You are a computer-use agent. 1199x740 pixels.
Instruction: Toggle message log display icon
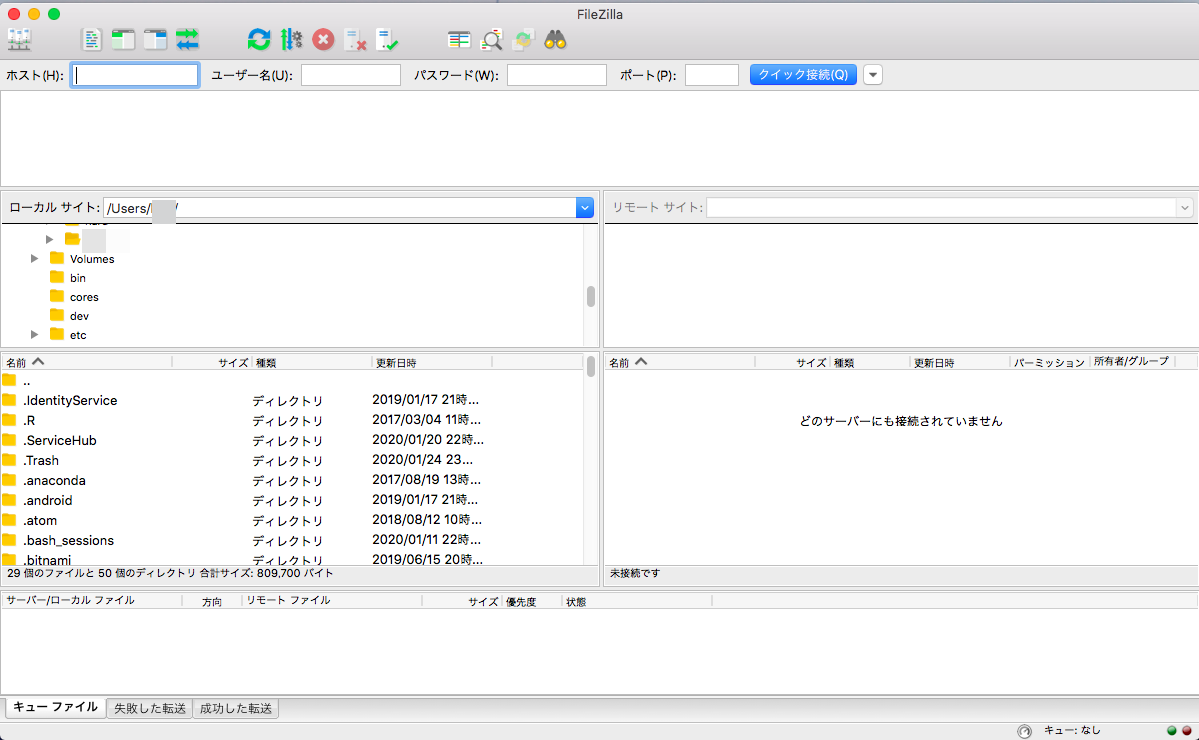pos(91,40)
